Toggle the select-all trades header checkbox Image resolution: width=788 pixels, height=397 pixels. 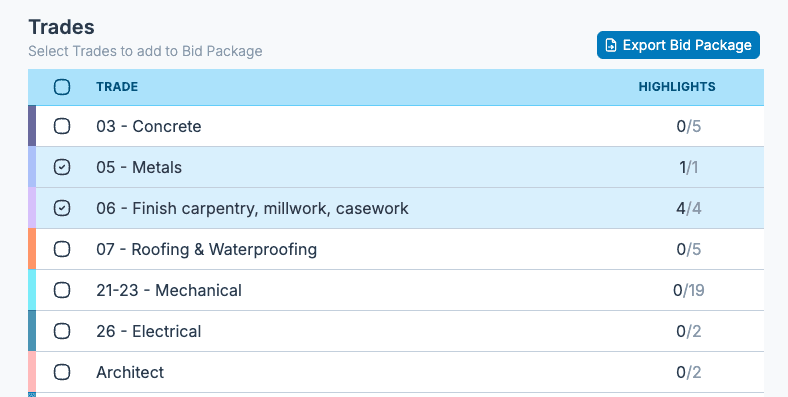tap(62, 87)
